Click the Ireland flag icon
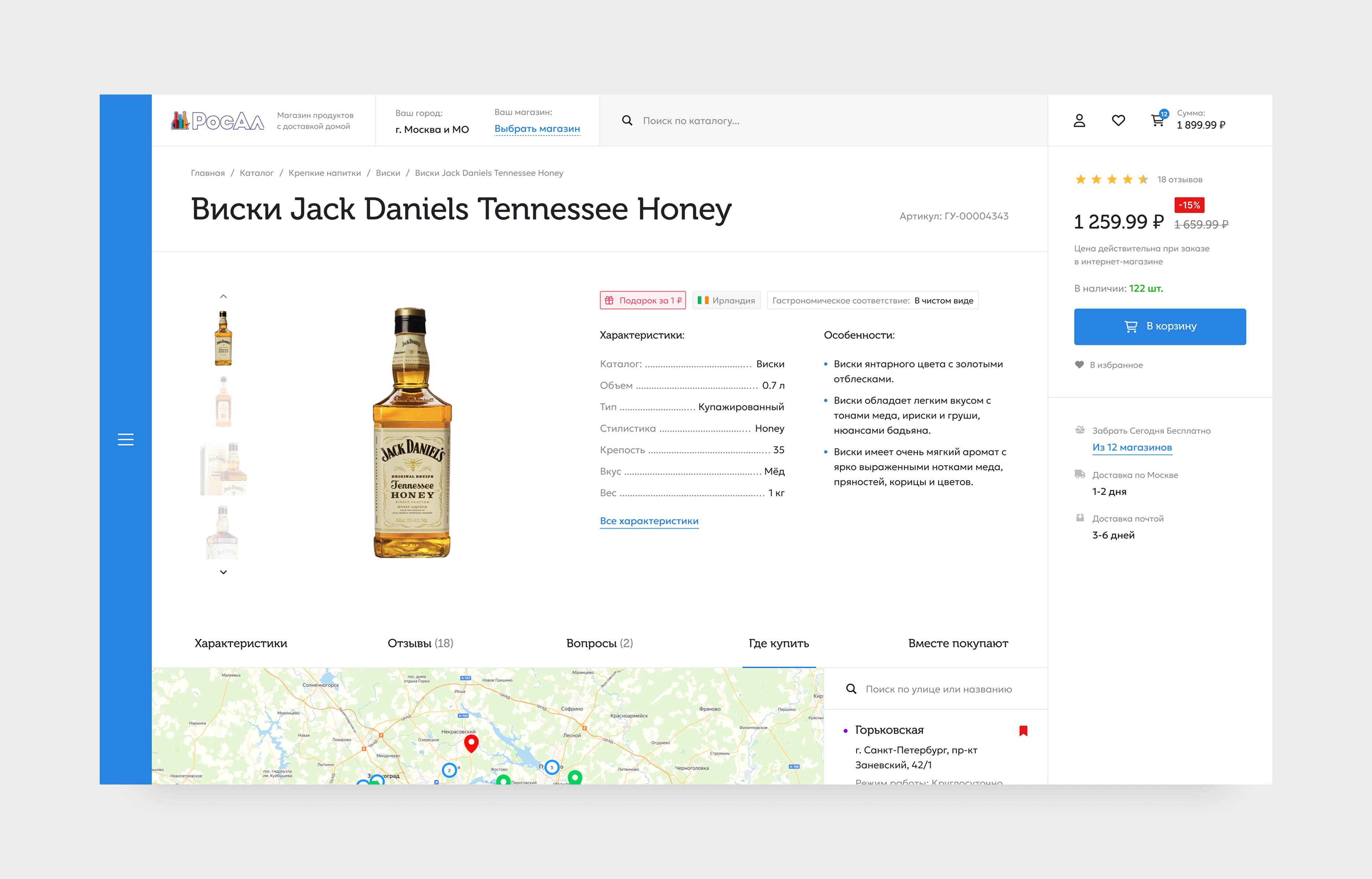 [703, 300]
